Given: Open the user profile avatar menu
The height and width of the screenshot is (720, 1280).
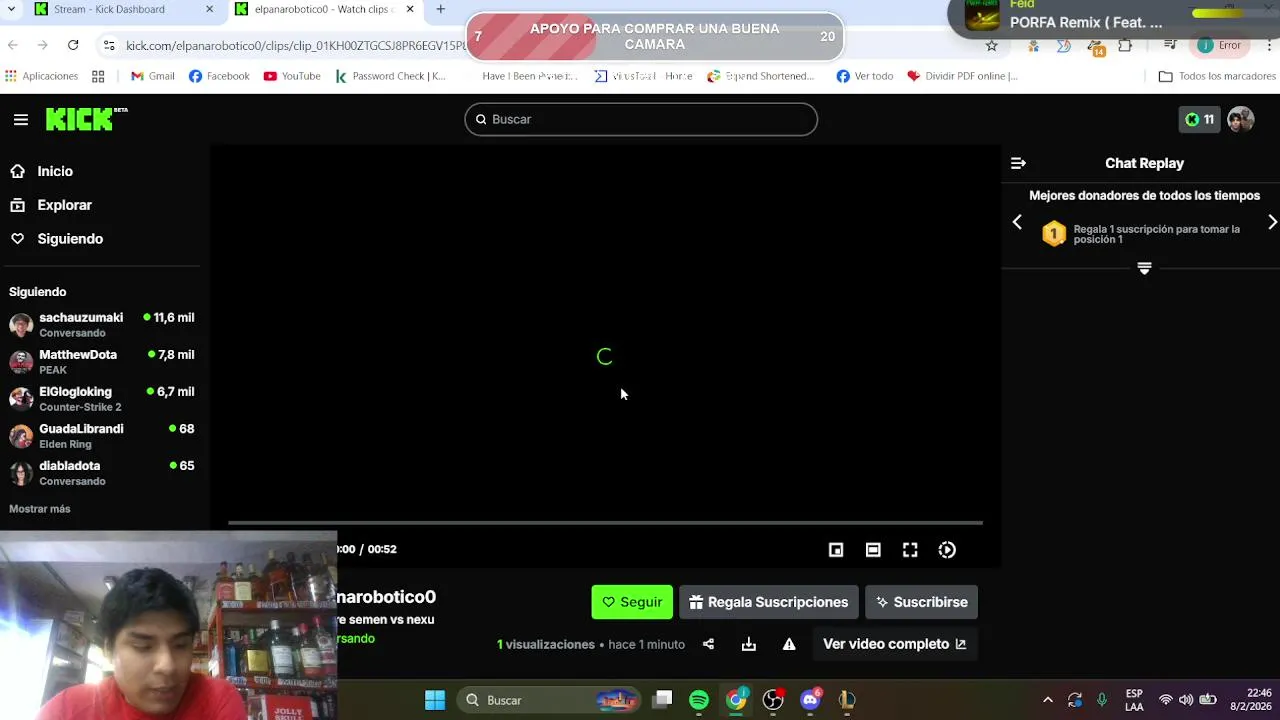Looking at the screenshot, I should coord(1241,119).
